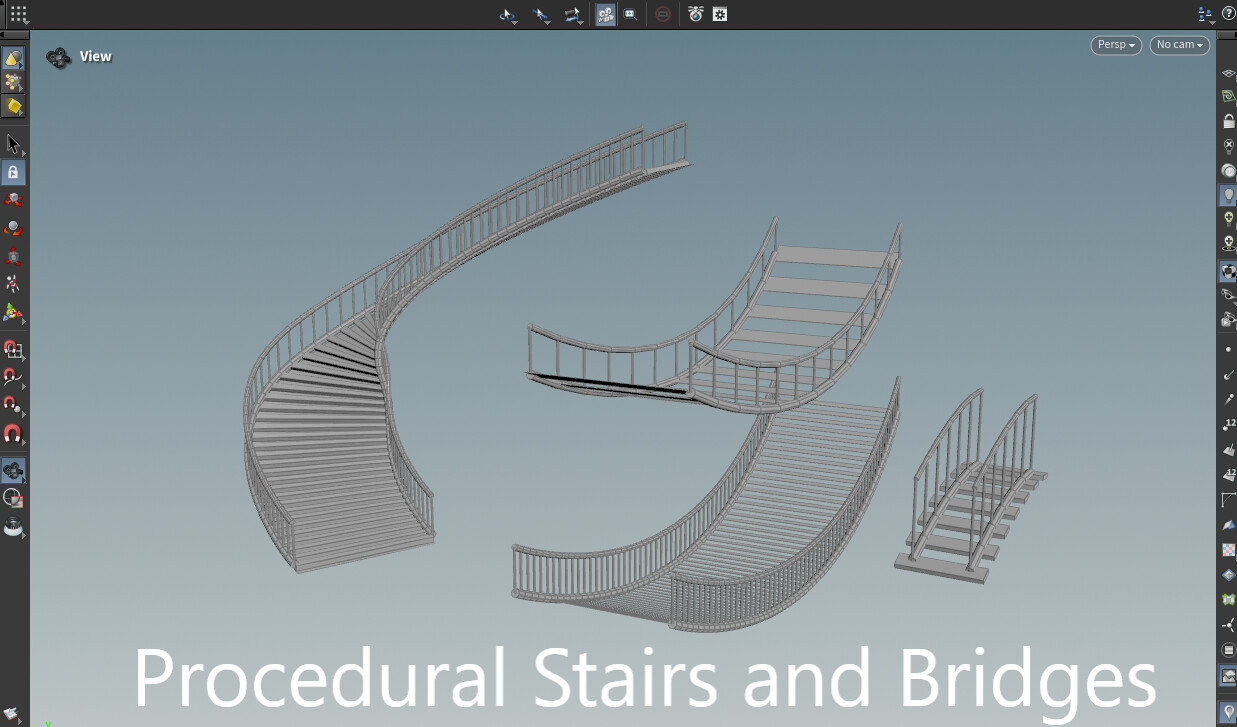
Task: Click the red render region ring button
Action: 663,14
